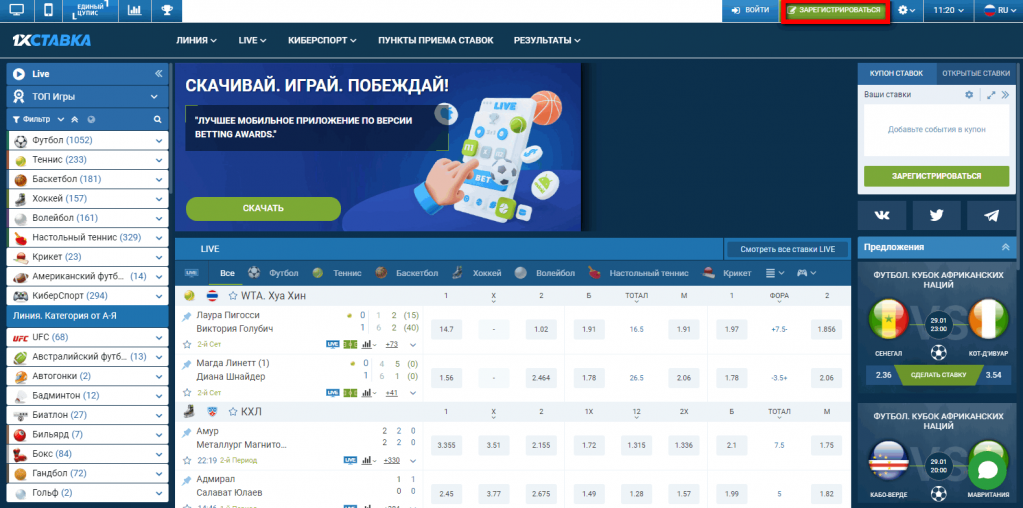The height and width of the screenshot is (508, 1023).
Task: Add КХЛ league to favorites star
Action: [233, 412]
